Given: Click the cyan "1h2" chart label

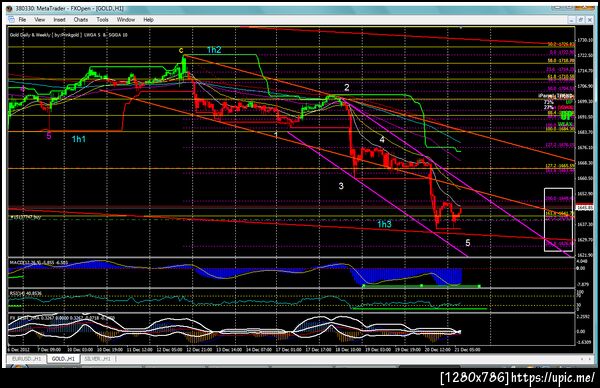Looking at the screenshot, I should click(214, 49).
